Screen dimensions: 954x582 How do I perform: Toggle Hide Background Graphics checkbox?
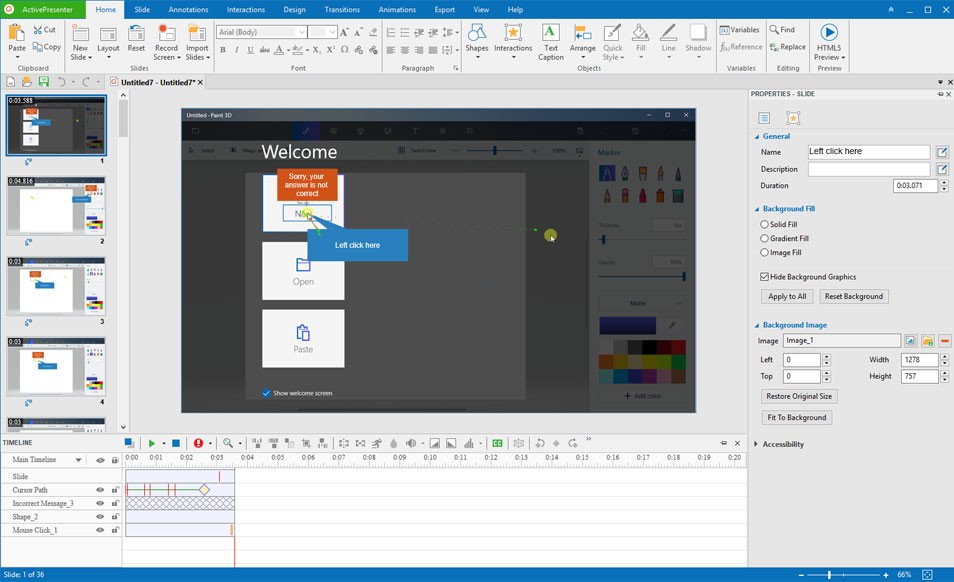(x=764, y=277)
